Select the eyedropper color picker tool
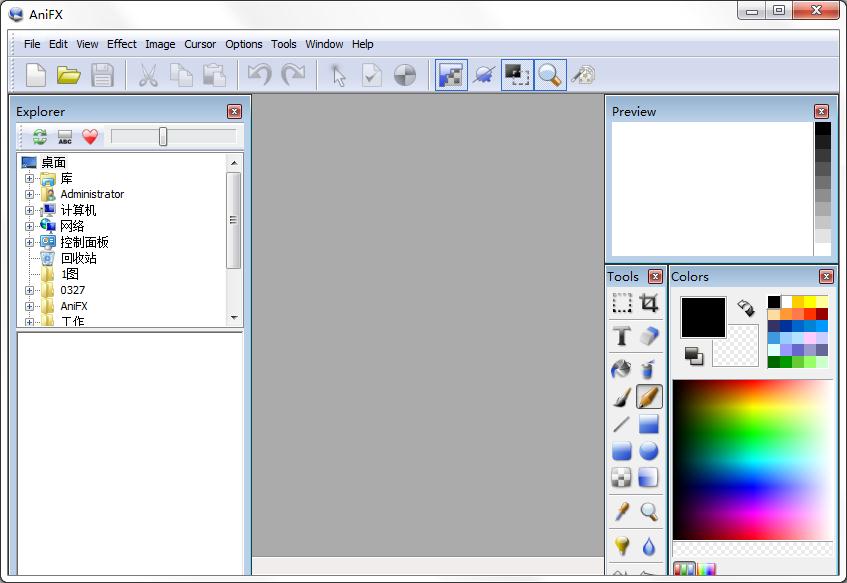 point(622,512)
